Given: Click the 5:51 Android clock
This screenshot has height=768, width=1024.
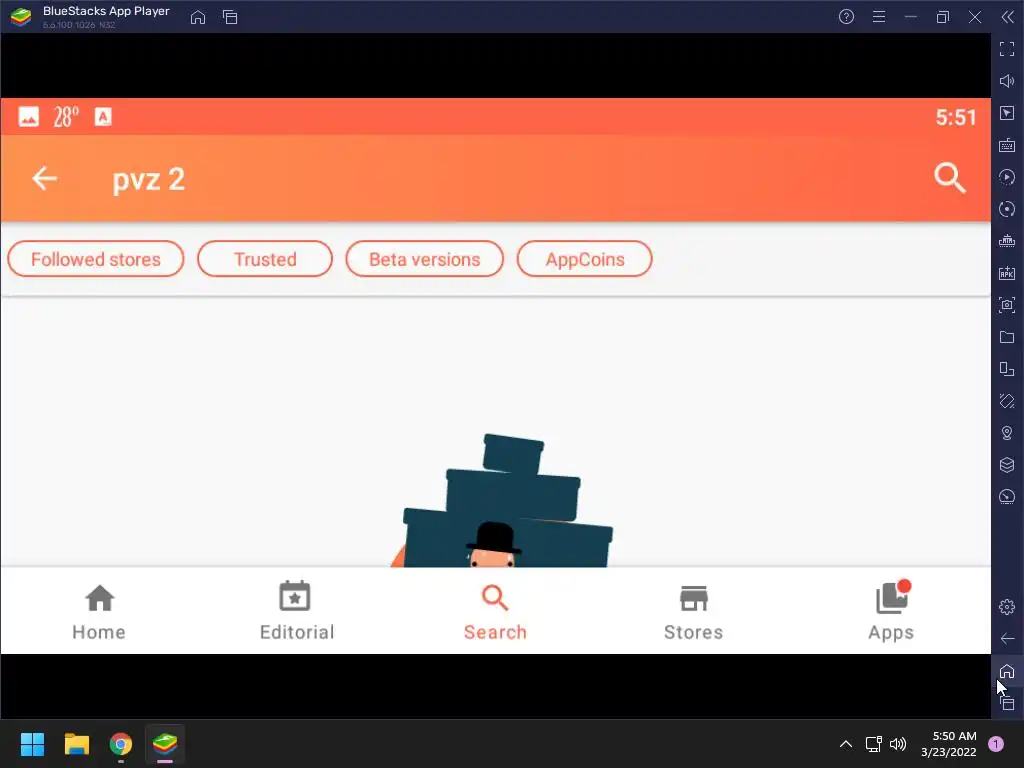Looking at the screenshot, I should (955, 118).
